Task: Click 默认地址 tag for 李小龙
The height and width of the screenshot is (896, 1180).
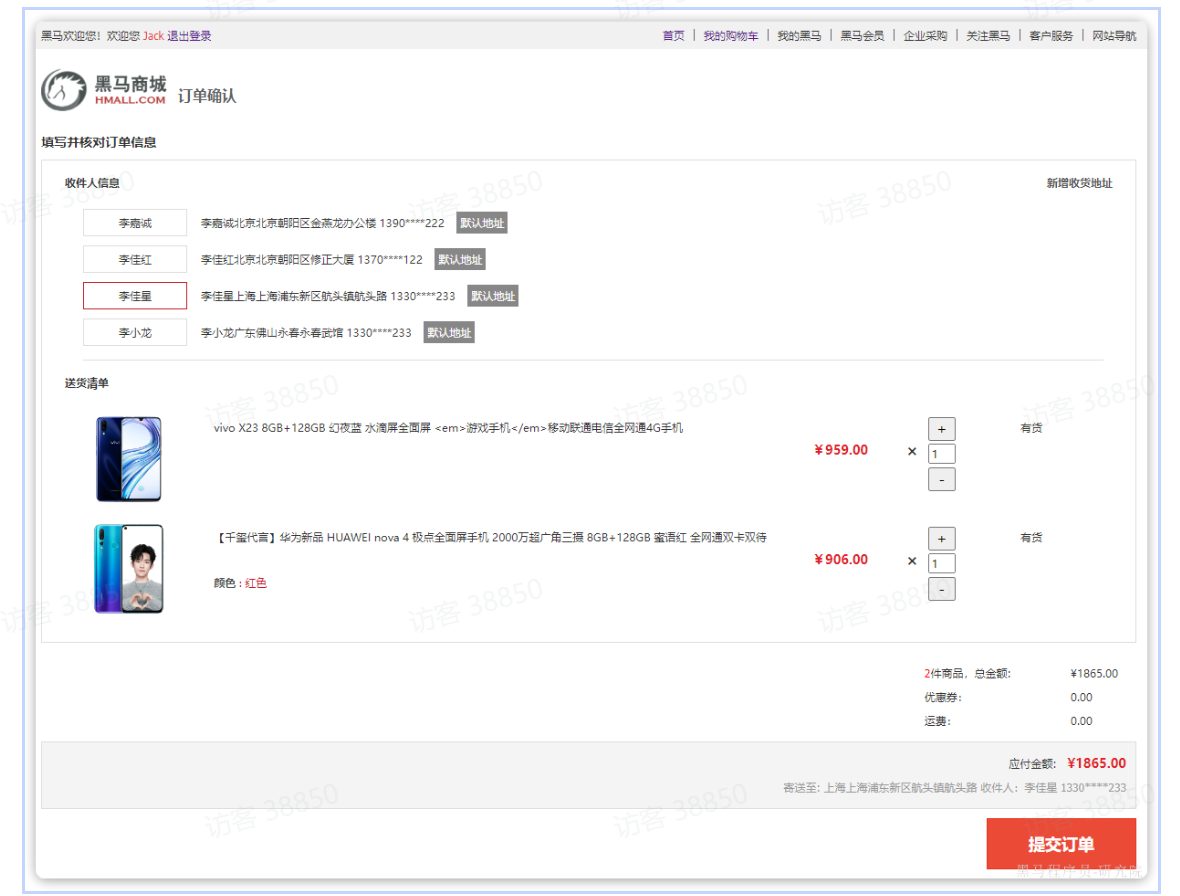Action: pyautogui.click(x=449, y=333)
